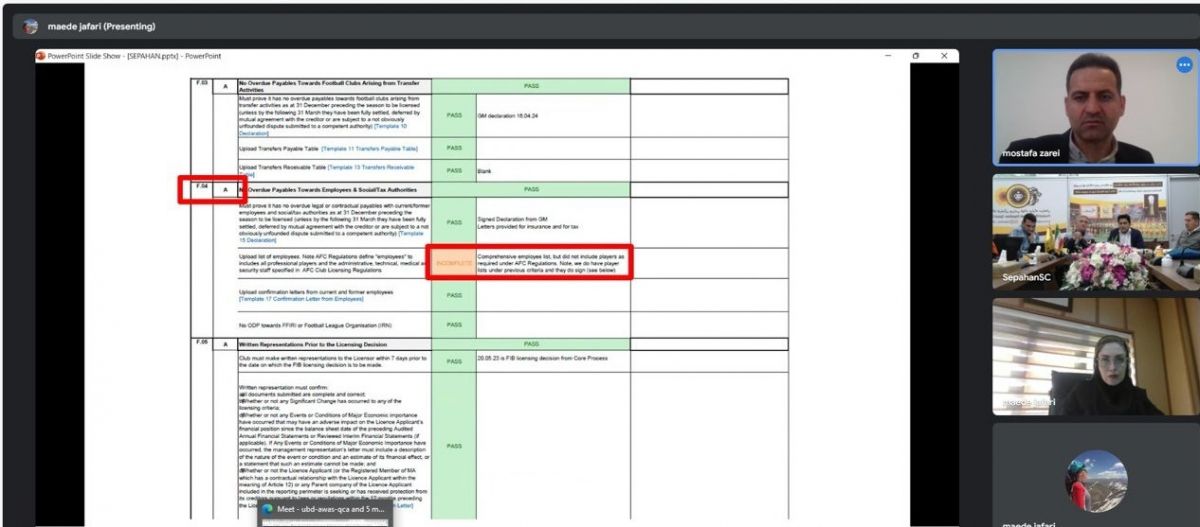Viewport: 1200px width, 527px height.
Task: Click the PowerPoint icon in slideshow title bar
Action: [40, 56]
